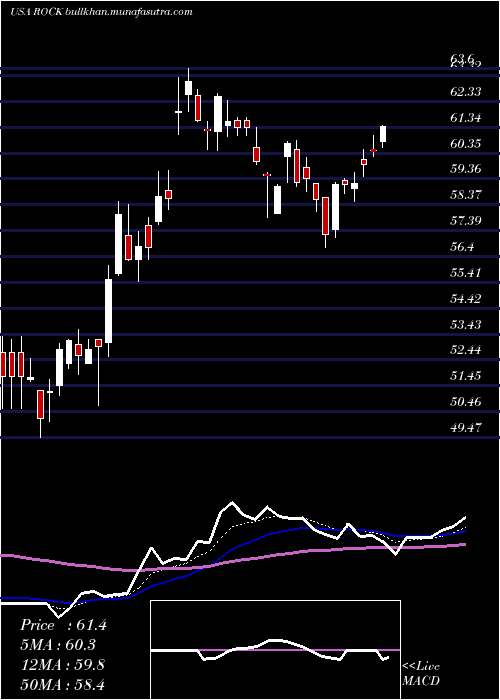Select the 52.44 price axis label
Image resolution: width=500 pixels, height=700 pixels.
click(466, 350)
